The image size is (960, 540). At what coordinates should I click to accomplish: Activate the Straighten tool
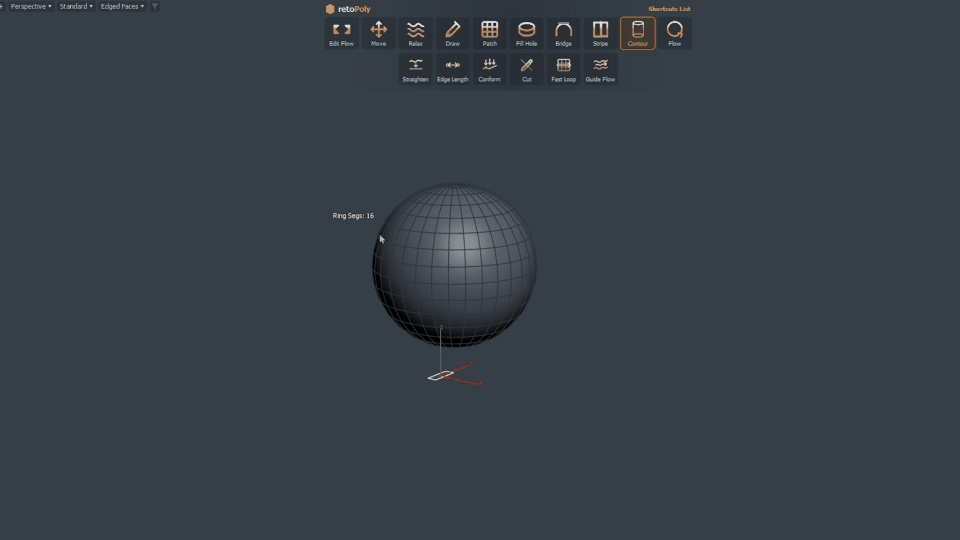pyautogui.click(x=415, y=70)
